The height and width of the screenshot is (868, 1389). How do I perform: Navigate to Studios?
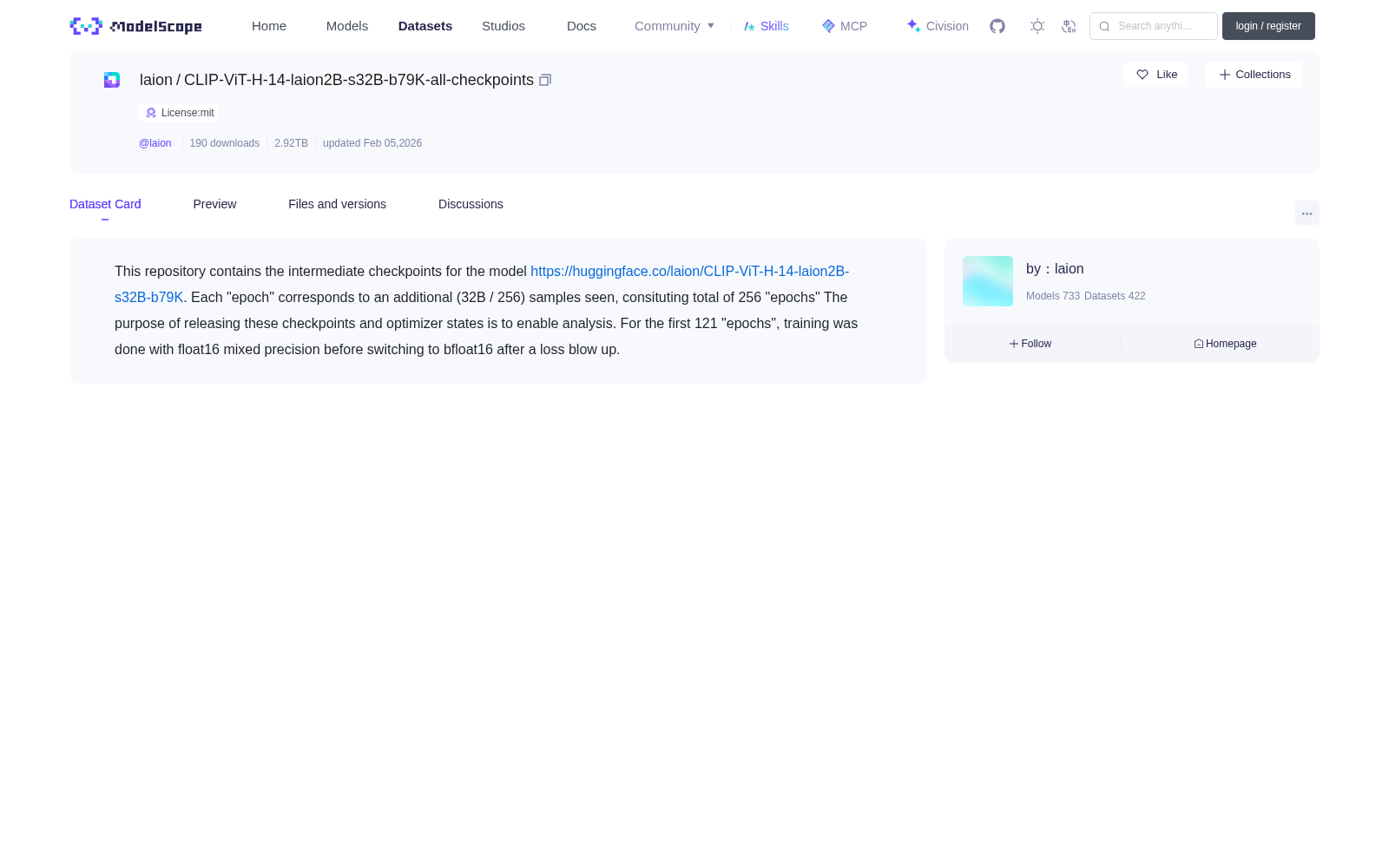[x=504, y=26]
